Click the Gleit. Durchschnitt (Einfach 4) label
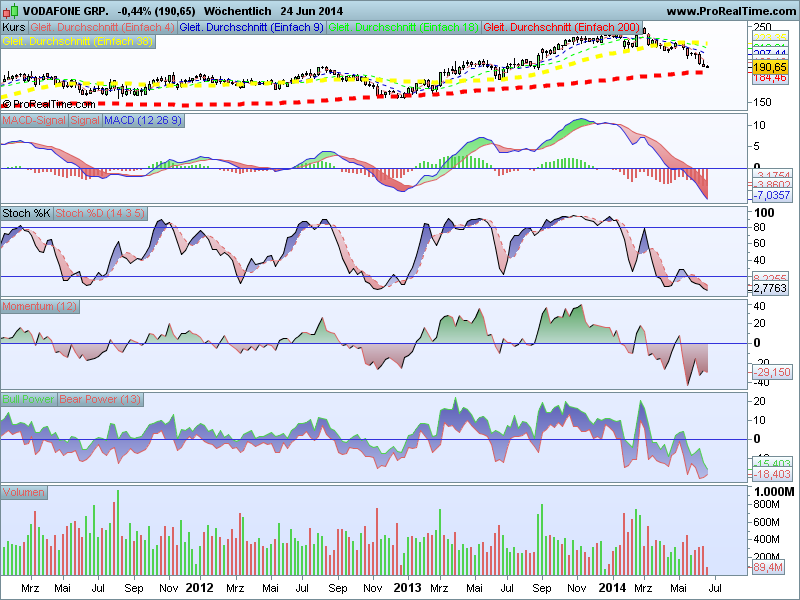This screenshot has height=600, width=800. tap(102, 27)
